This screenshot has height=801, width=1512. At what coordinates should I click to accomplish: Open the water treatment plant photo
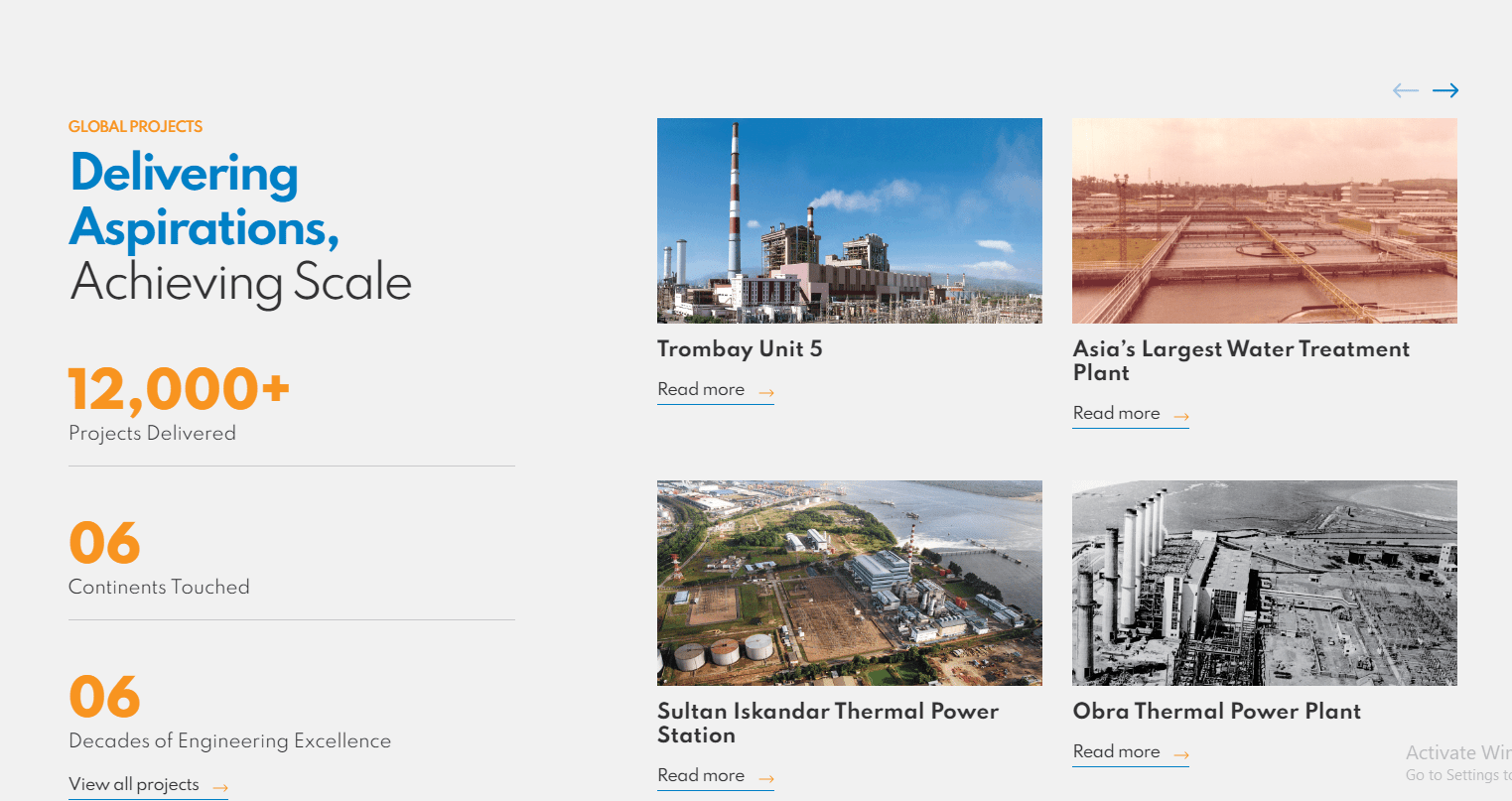pyautogui.click(x=1265, y=220)
